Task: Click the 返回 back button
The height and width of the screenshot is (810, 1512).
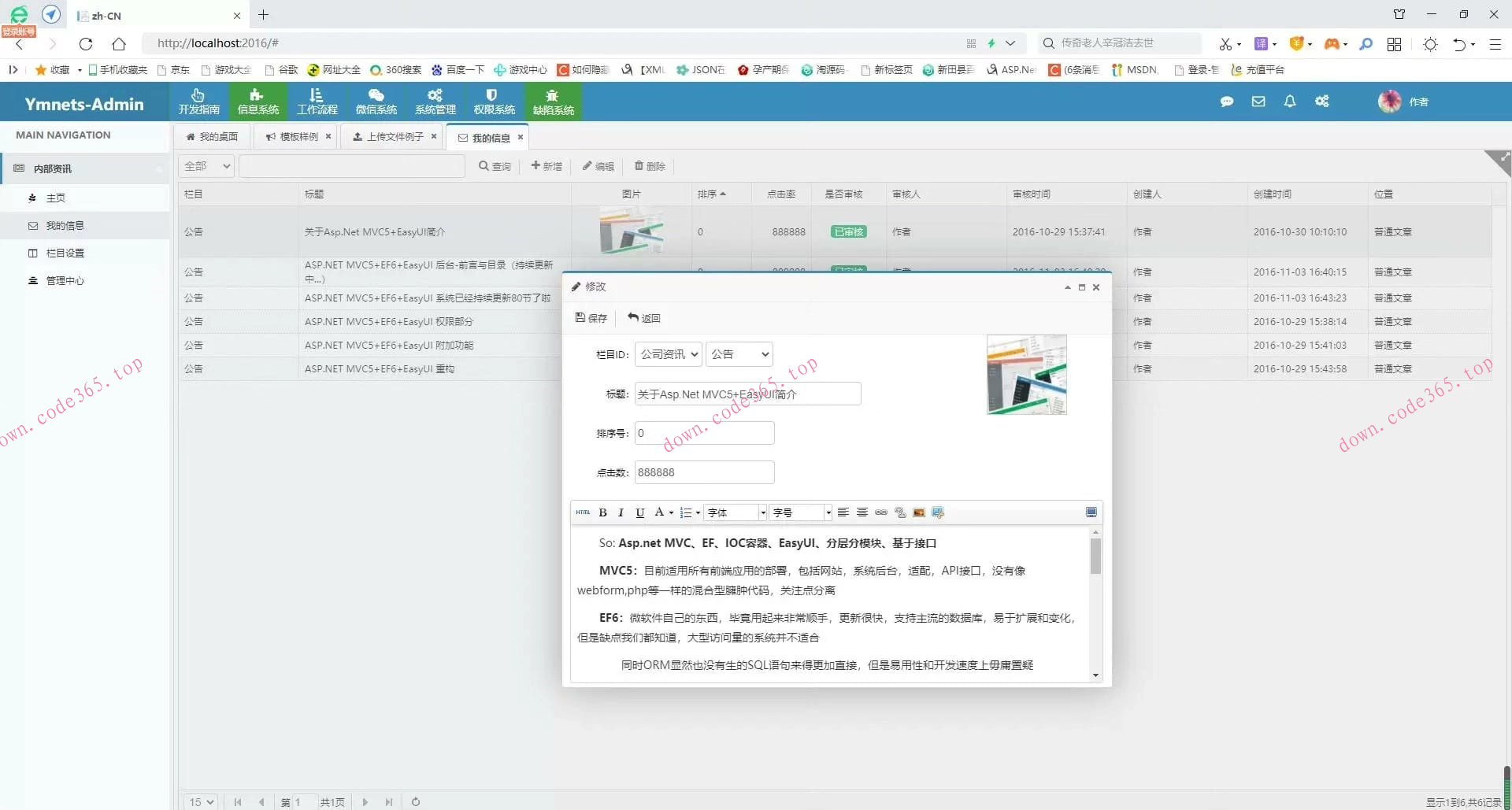Action: pyautogui.click(x=644, y=318)
